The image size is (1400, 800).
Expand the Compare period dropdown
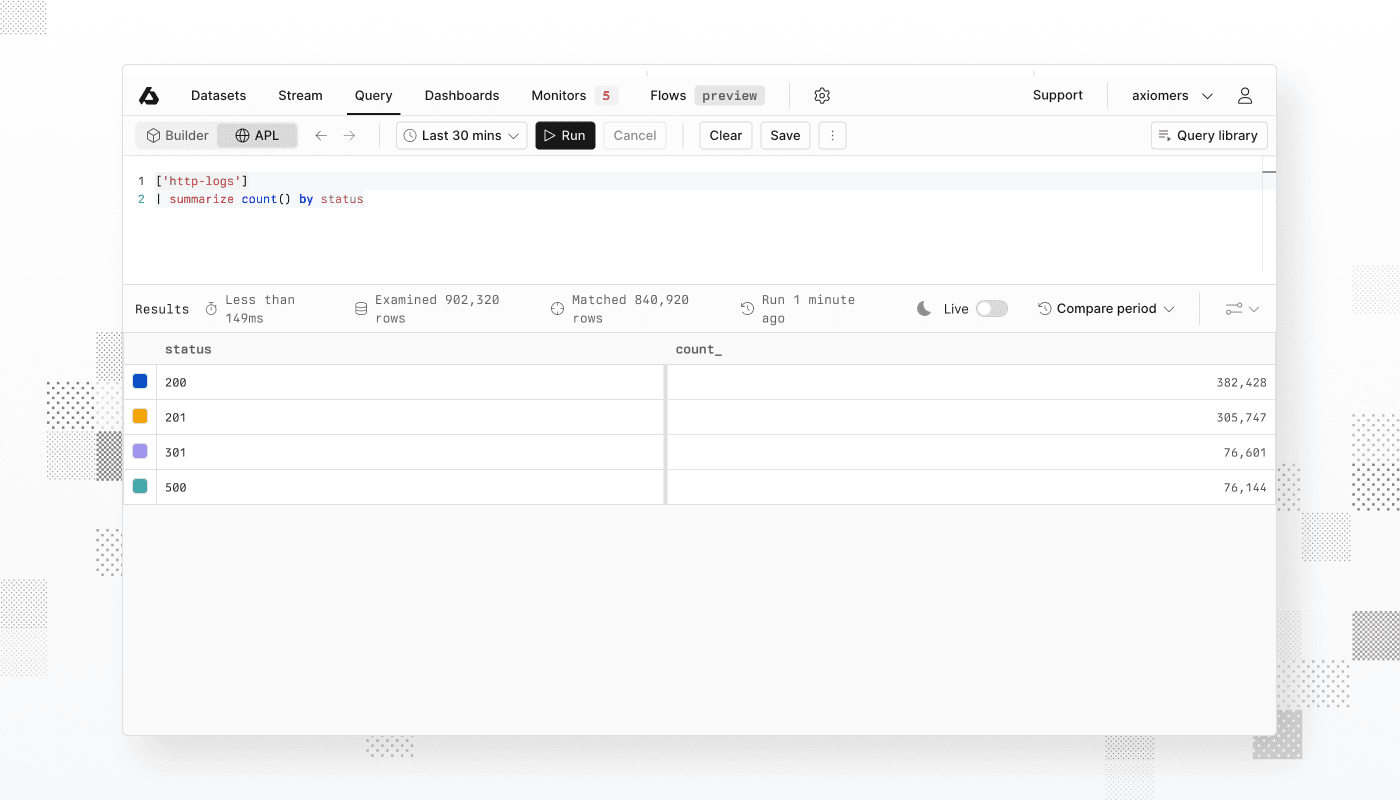(1106, 308)
